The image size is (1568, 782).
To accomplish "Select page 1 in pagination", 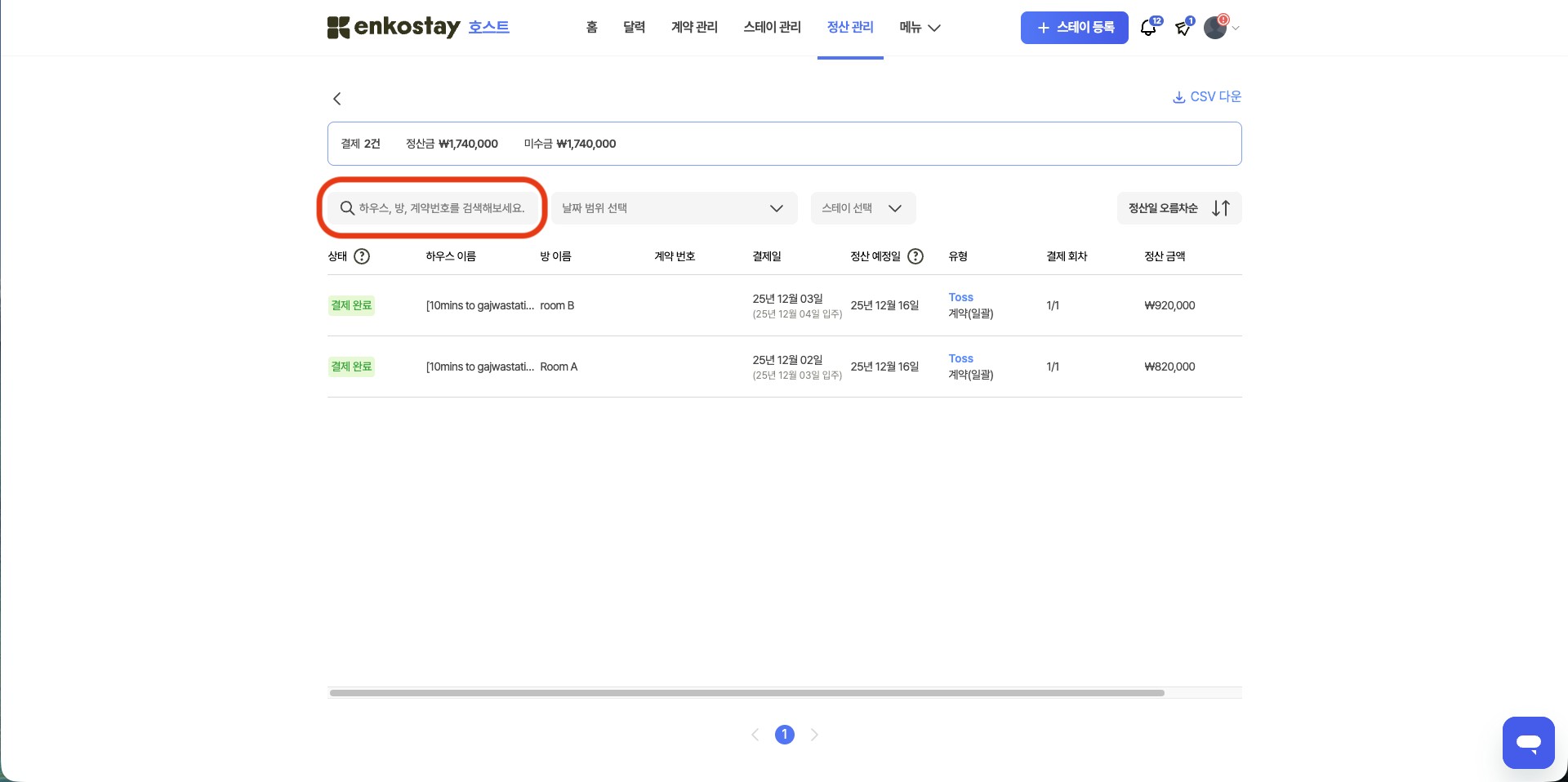I will coord(784,735).
